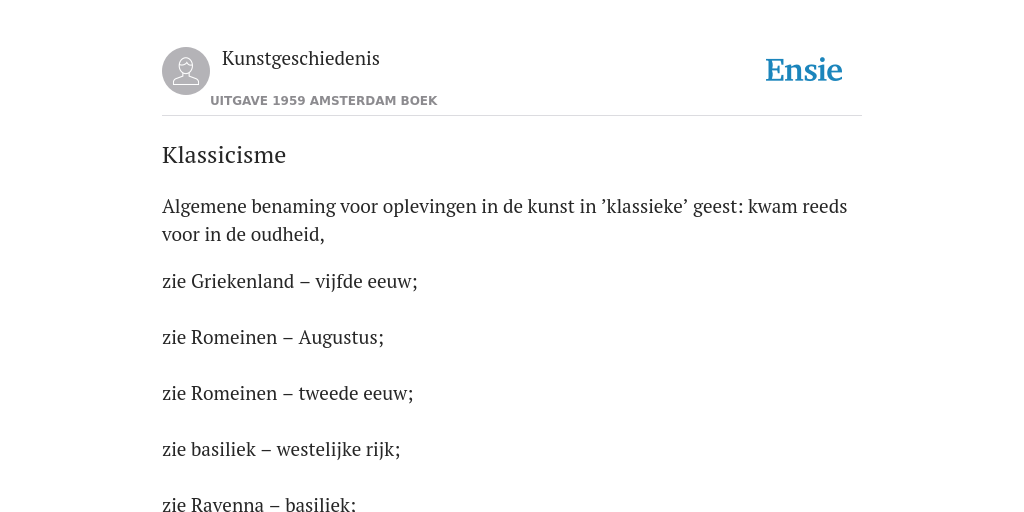Screen dimensions: 1024x512
Task: Click the line 'zie basiliek – westelijke rijk'
Action: coord(281,450)
